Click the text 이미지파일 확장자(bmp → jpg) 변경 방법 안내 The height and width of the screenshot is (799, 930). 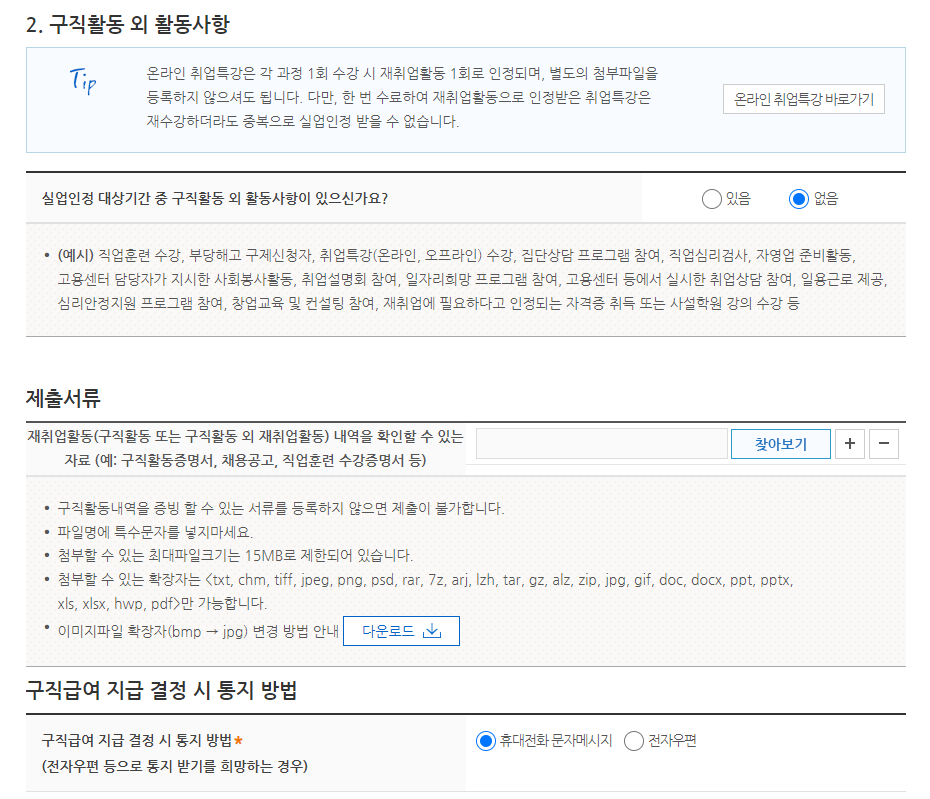(x=198, y=631)
